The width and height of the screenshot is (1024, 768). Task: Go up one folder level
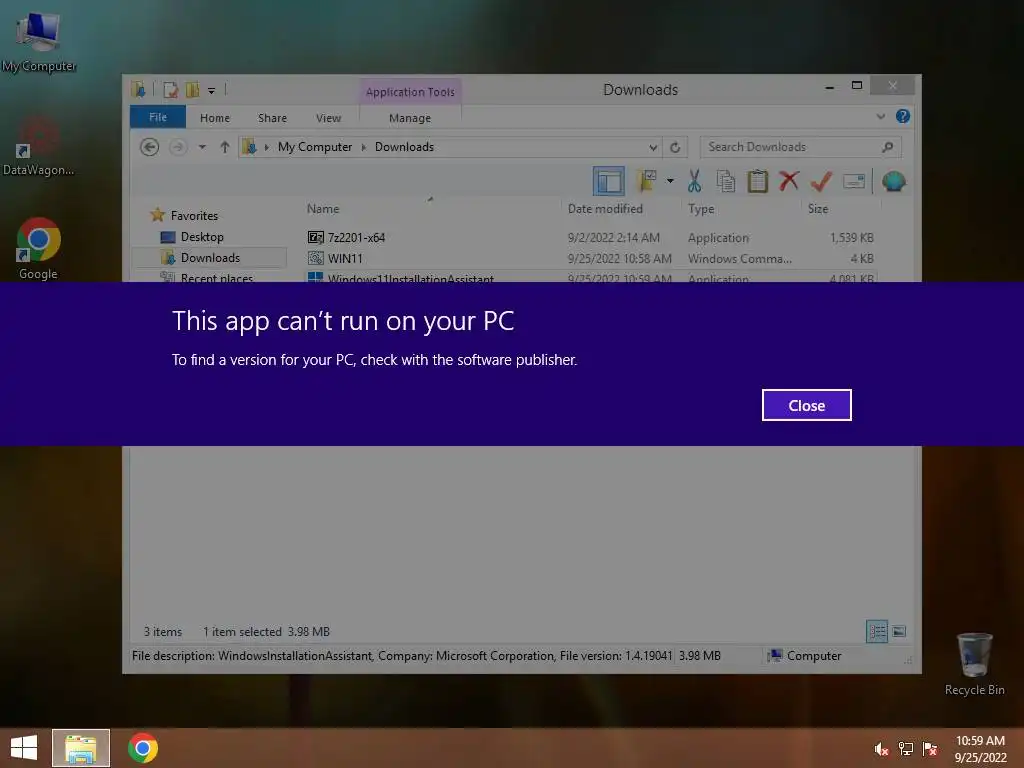tap(225, 147)
